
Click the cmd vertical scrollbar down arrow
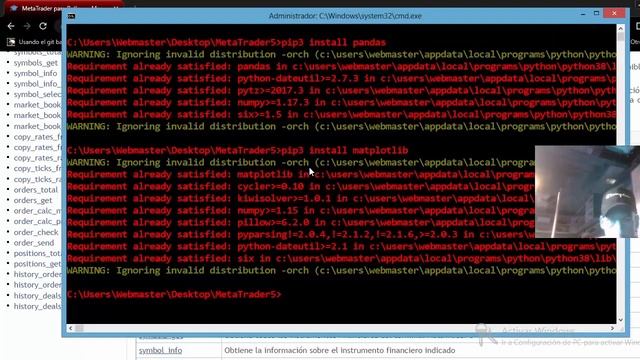point(620,320)
